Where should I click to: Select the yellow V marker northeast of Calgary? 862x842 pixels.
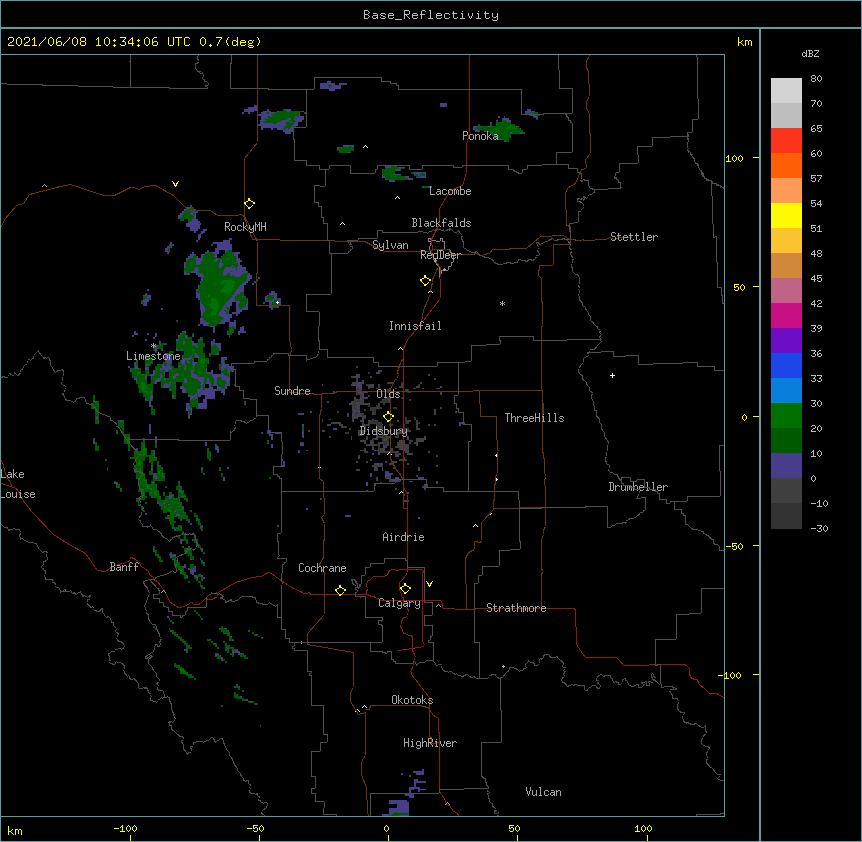429,584
